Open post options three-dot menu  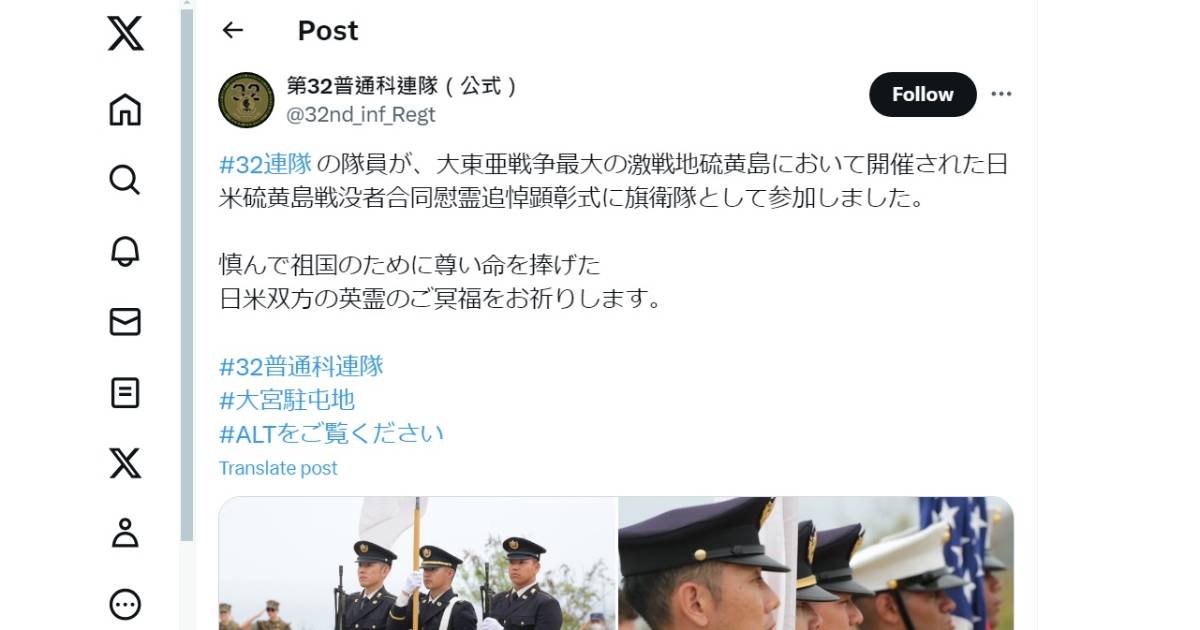[1001, 94]
